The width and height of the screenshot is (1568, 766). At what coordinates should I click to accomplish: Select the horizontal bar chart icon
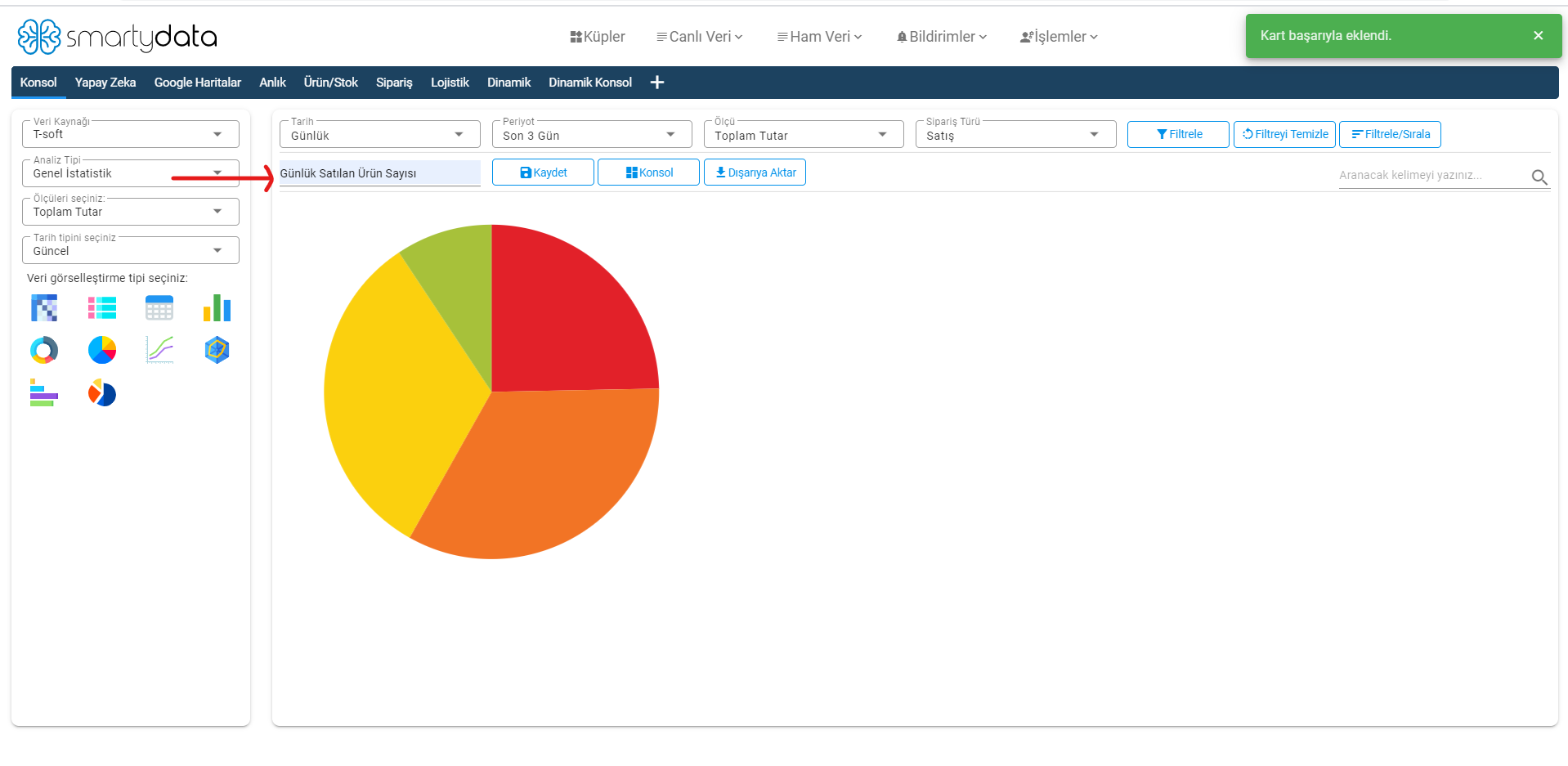tap(44, 393)
